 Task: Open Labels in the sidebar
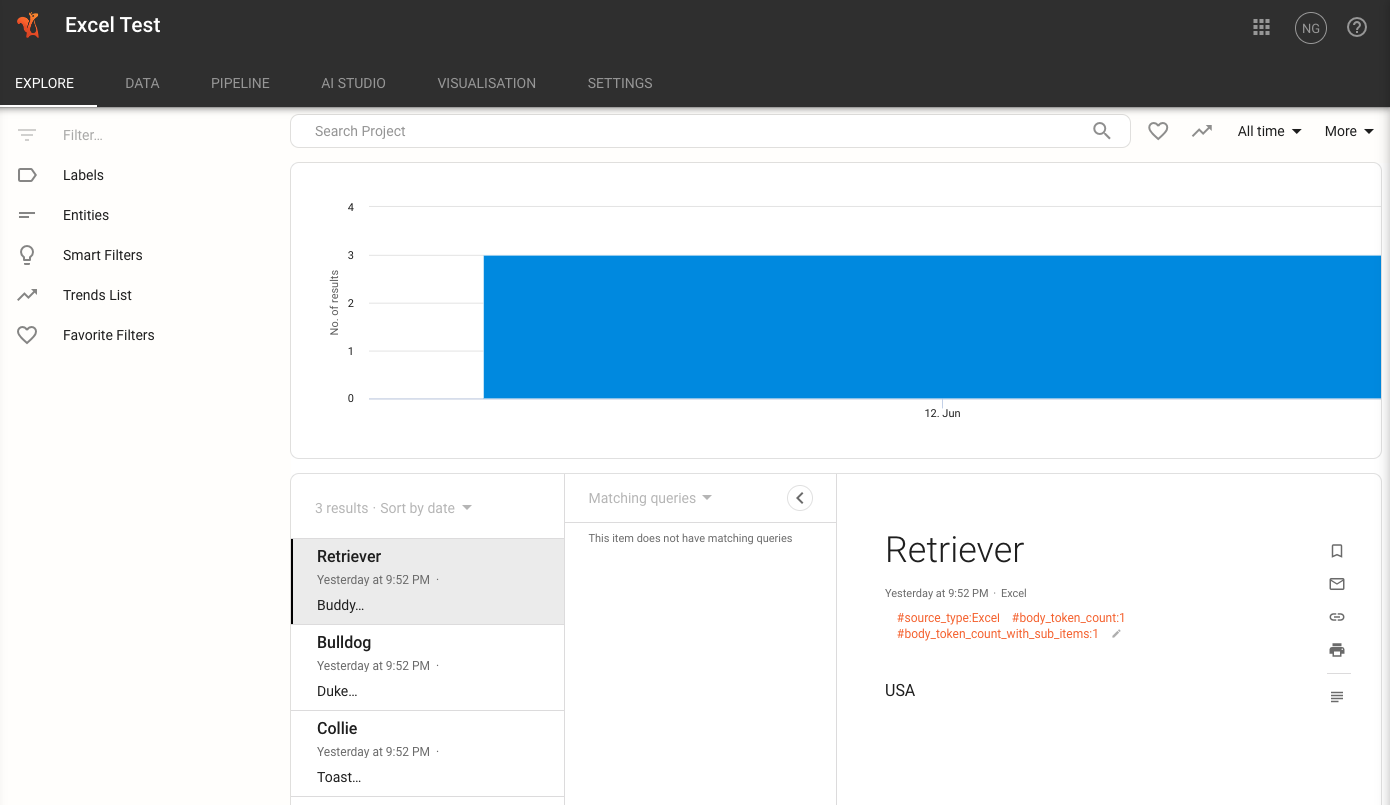click(x=83, y=175)
